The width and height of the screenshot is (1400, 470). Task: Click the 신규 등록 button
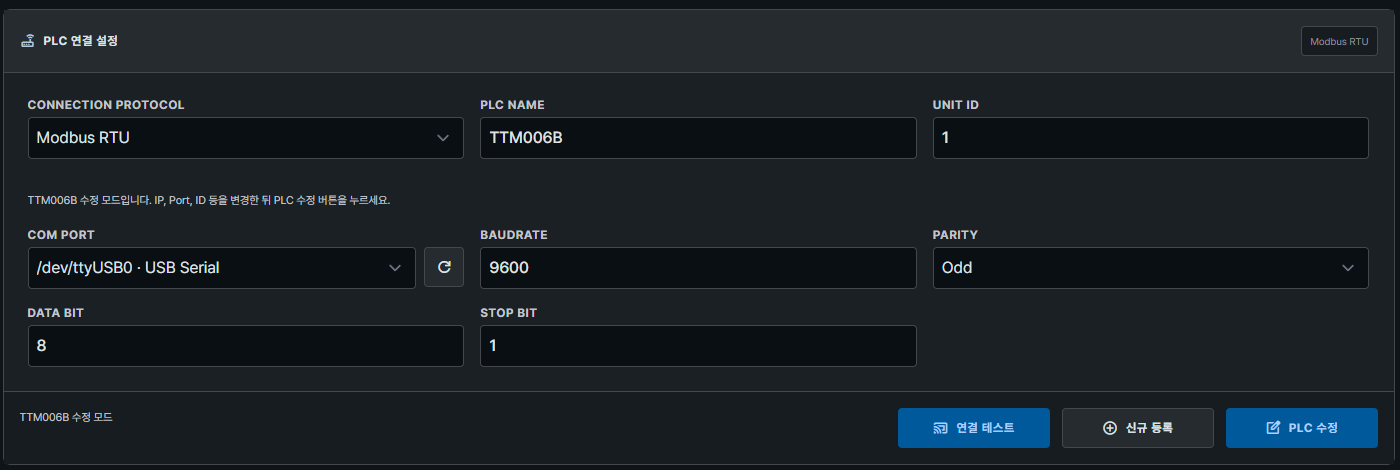coord(1138,428)
